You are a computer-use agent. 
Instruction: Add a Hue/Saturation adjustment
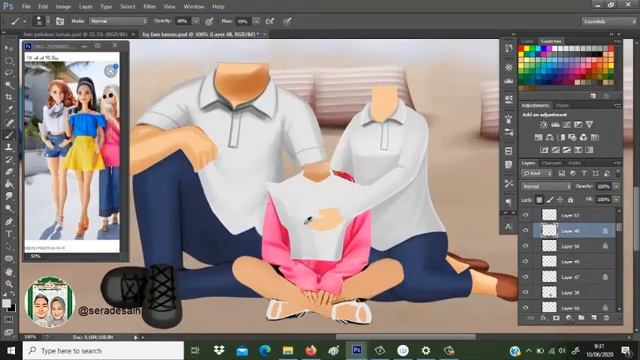pyautogui.click(x=538, y=137)
